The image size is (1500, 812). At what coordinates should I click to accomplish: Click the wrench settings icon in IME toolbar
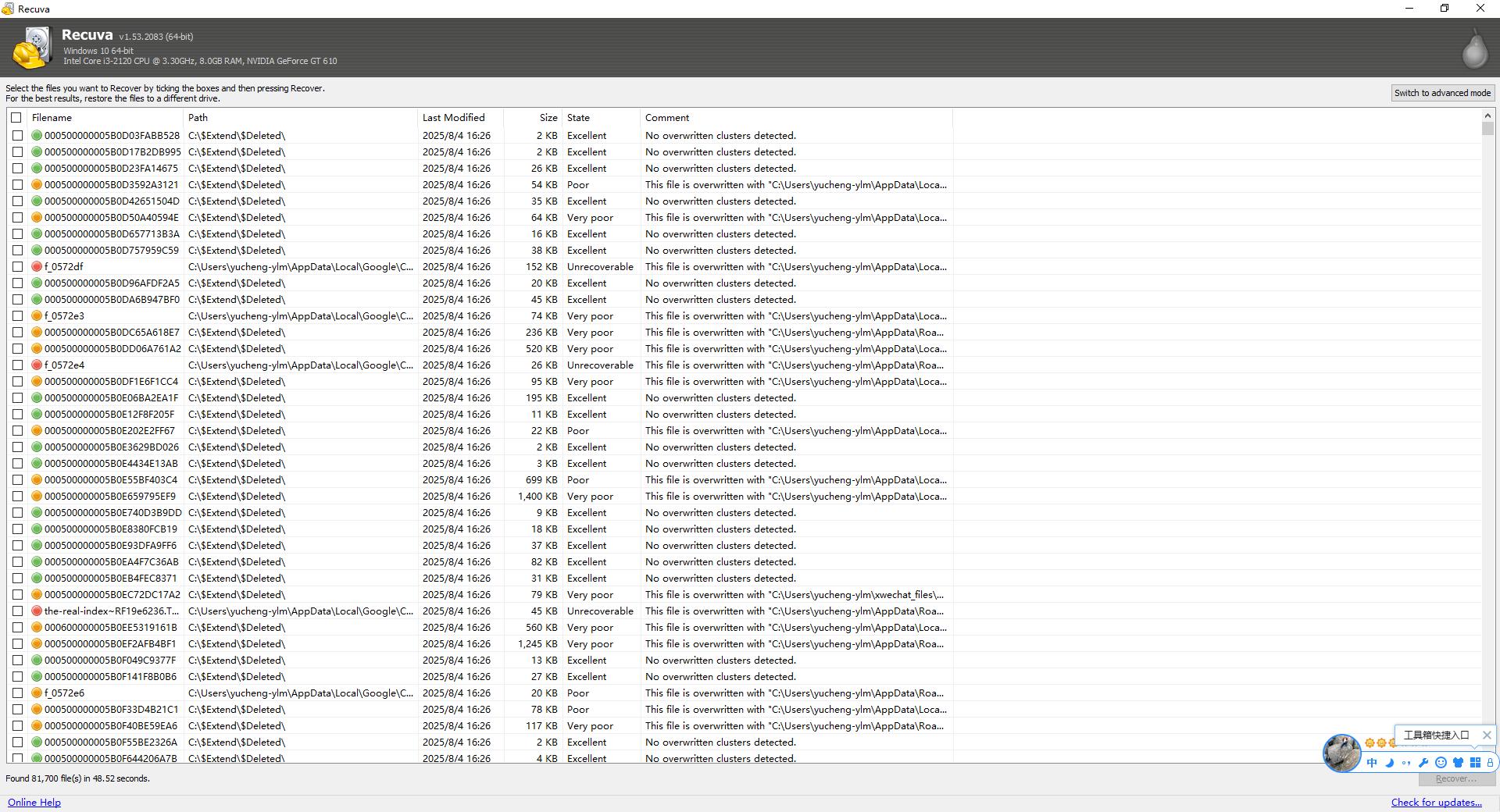(1423, 763)
